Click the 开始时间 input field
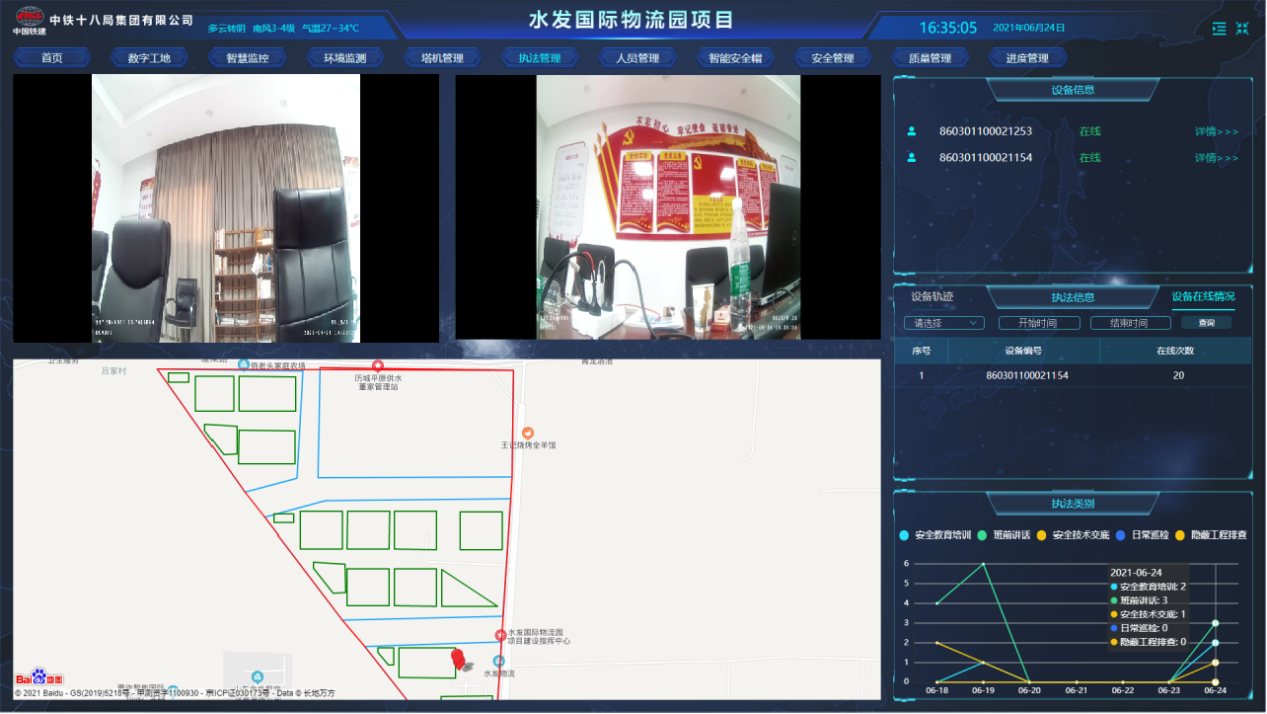Image resolution: width=1267 pixels, height=714 pixels. click(1040, 323)
